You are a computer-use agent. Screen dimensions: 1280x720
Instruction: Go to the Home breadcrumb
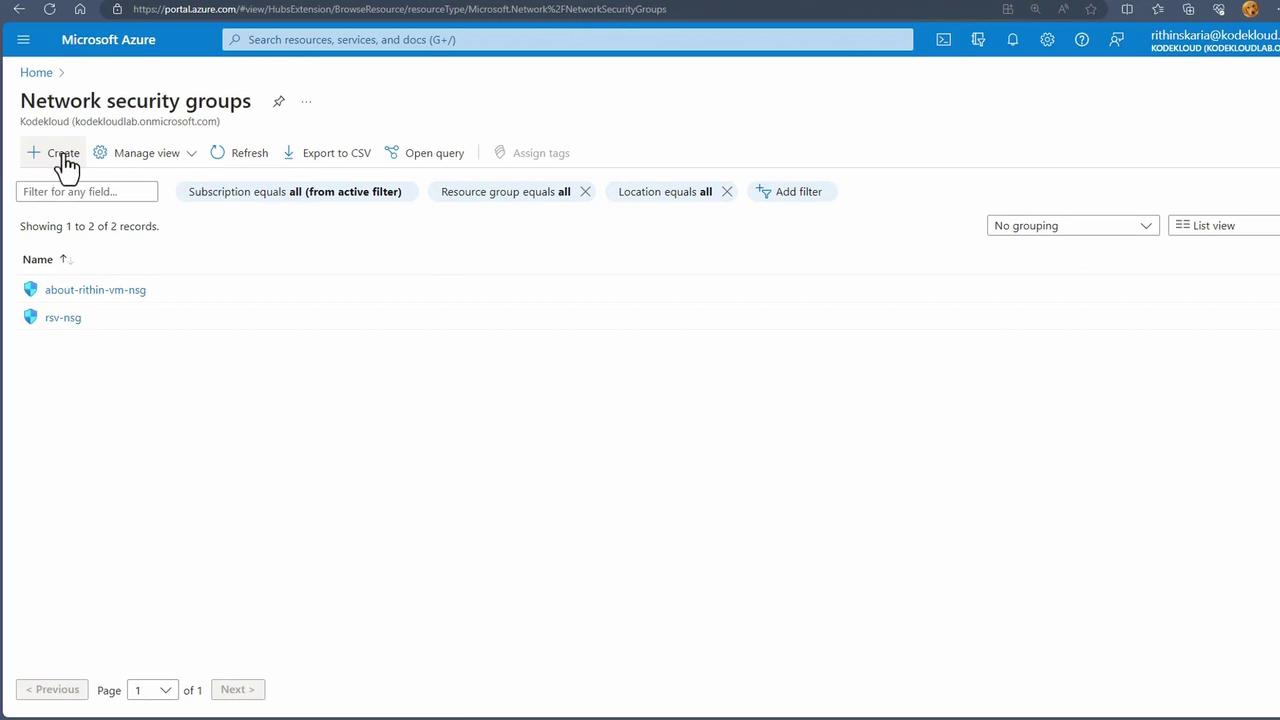36,73
